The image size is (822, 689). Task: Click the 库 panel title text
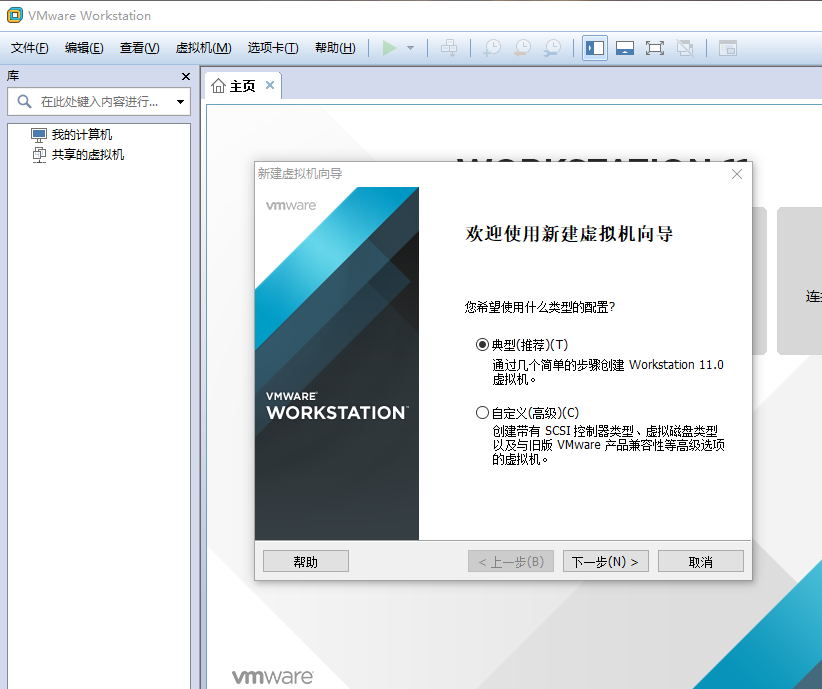click(13, 76)
